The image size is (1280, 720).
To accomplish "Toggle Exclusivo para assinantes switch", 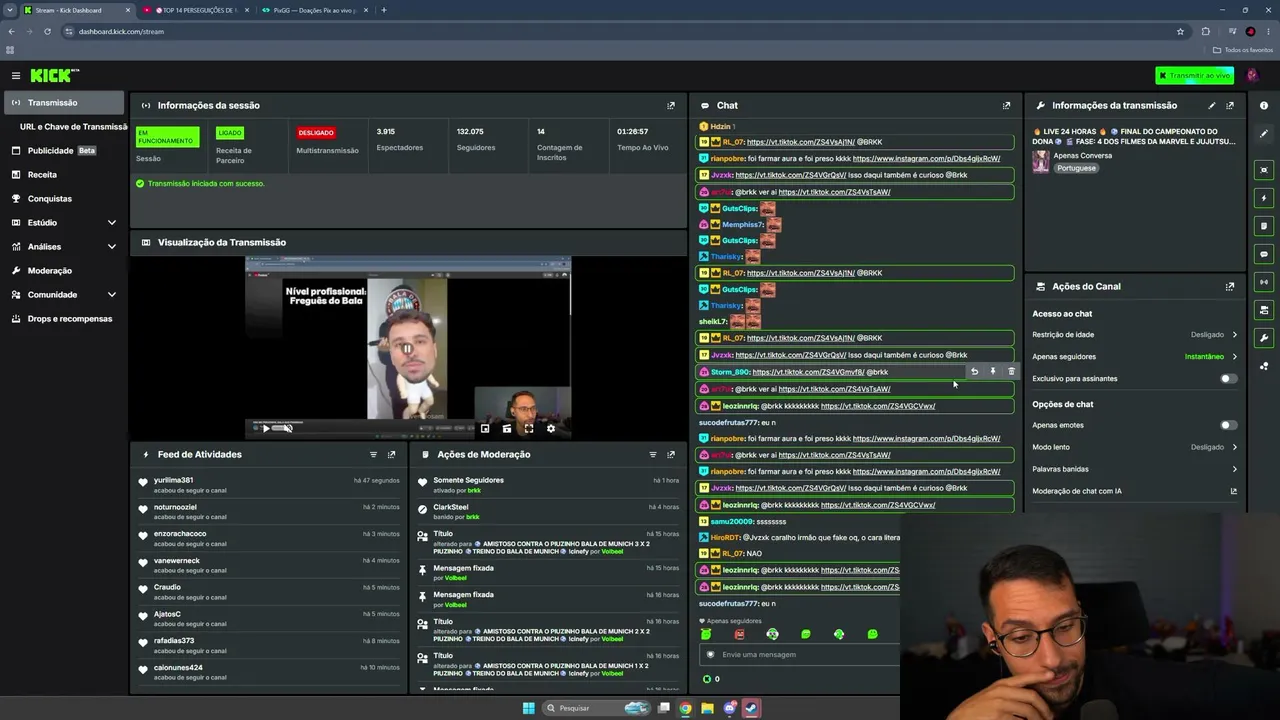I will pos(1228,379).
